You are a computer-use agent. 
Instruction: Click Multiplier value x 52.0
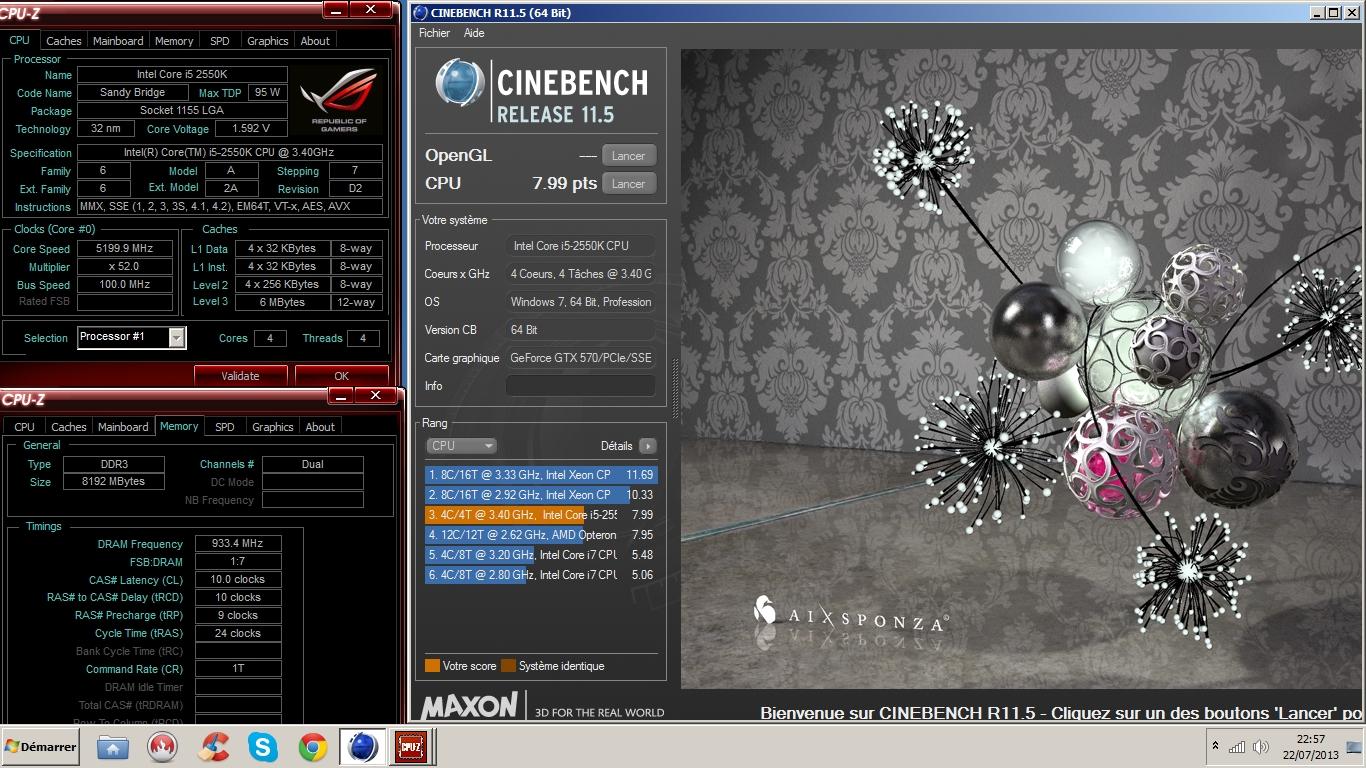click(125, 267)
